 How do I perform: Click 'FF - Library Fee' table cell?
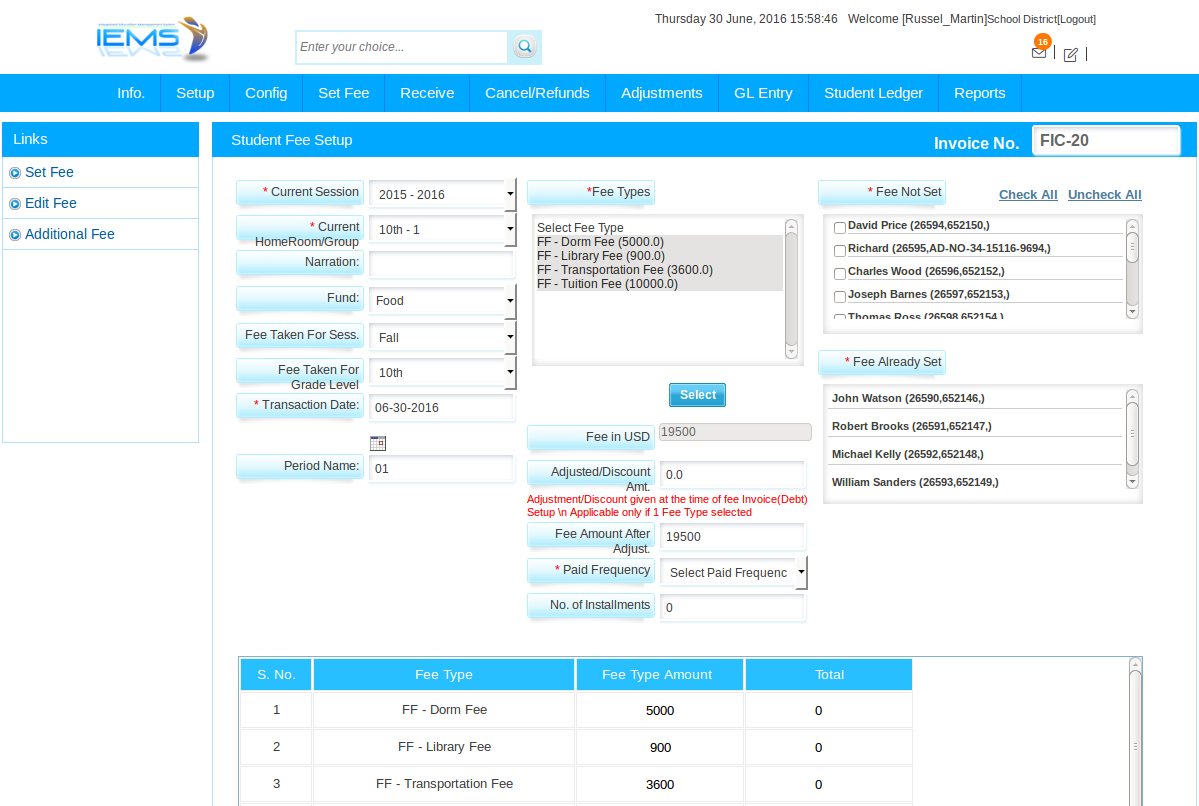click(x=444, y=746)
